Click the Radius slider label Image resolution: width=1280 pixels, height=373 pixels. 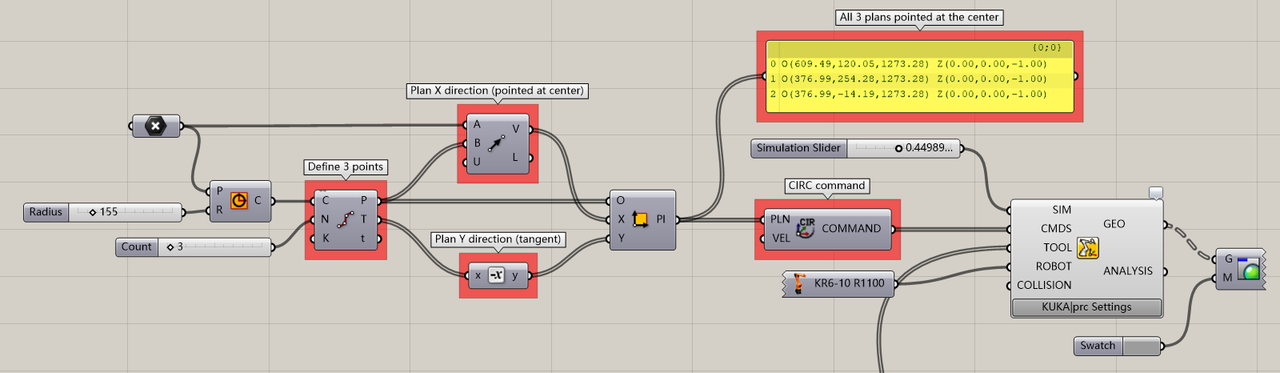pyautogui.click(x=45, y=212)
